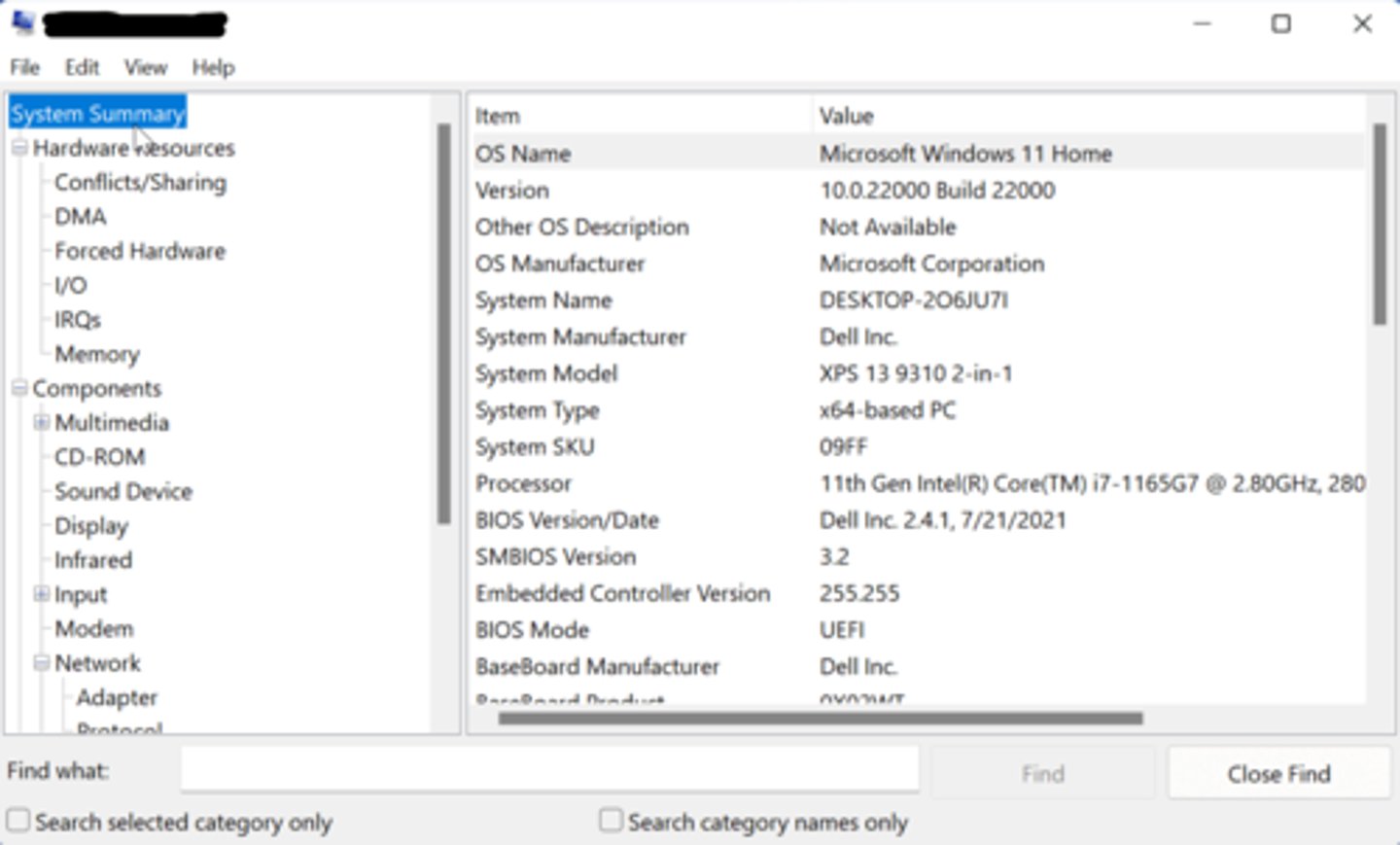Select the System Manufacturer row
The image size is (1400, 845).
coord(918,337)
